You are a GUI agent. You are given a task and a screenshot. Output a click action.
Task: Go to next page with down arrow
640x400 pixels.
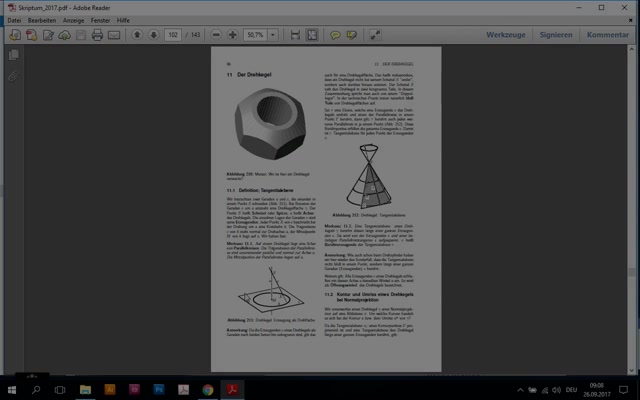click(x=153, y=35)
